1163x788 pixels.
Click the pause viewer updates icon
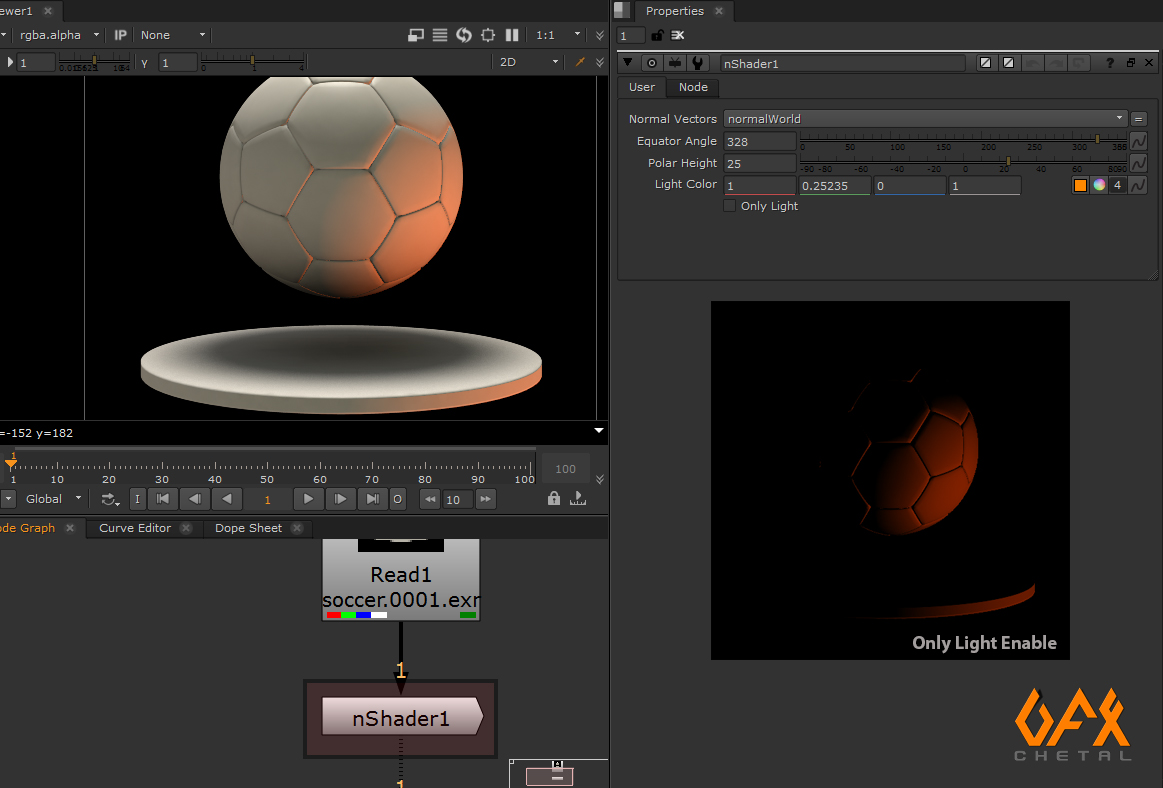[x=511, y=35]
